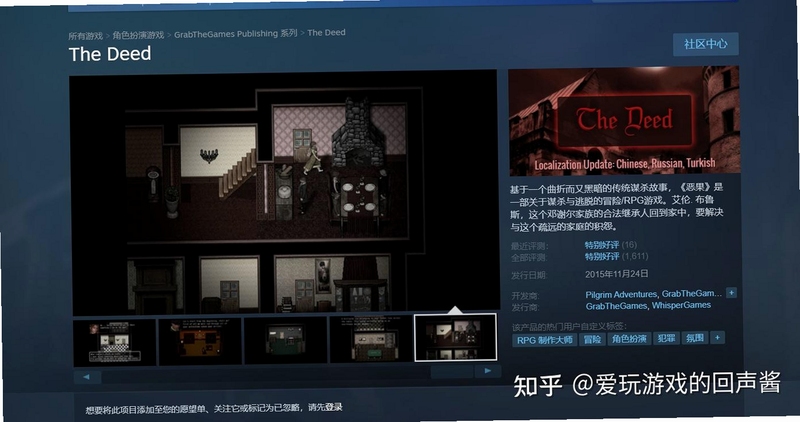Select the RPG 制作大师 tag
The width and height of the screenshot is (800, 422).
[544, 340]
